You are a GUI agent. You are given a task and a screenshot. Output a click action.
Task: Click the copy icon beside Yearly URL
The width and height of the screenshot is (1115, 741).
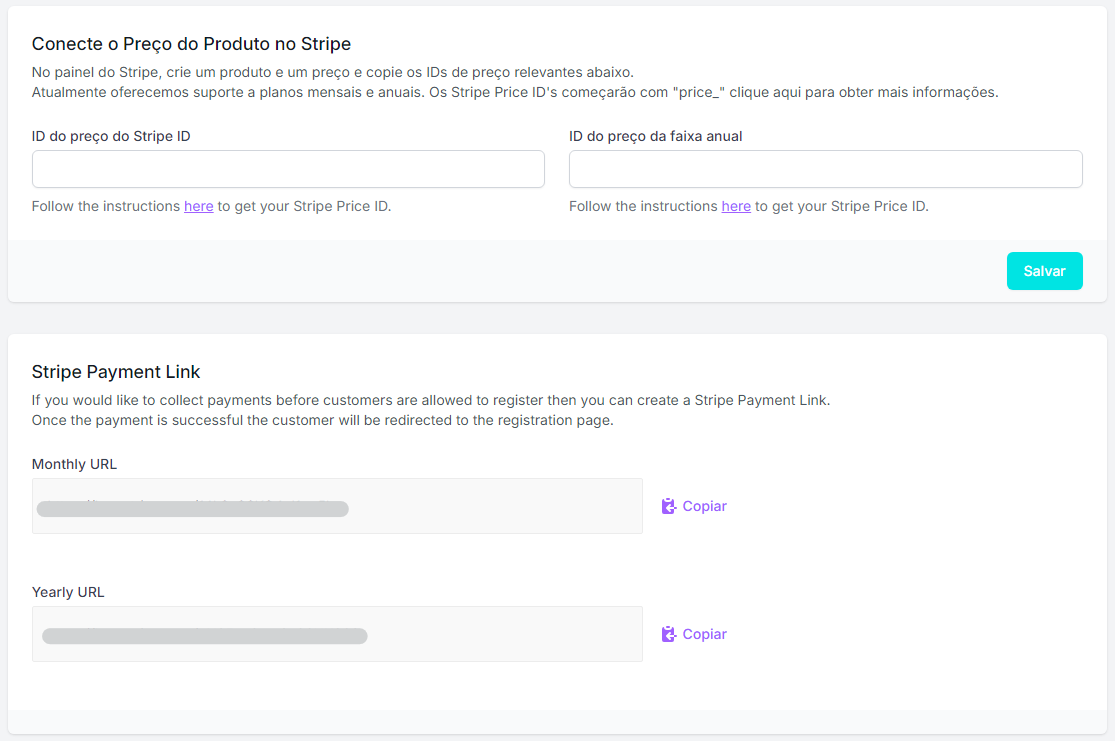(x=669, y=634)
